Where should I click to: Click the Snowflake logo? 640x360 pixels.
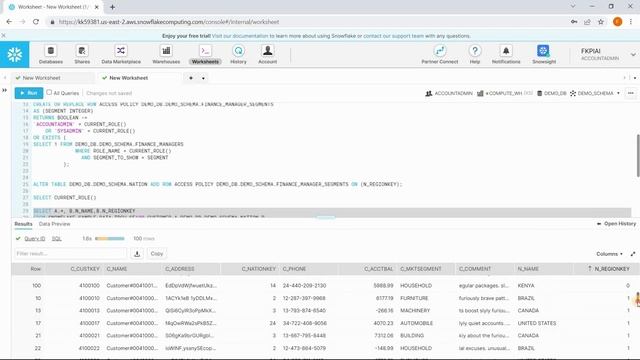tap(15, 54)
